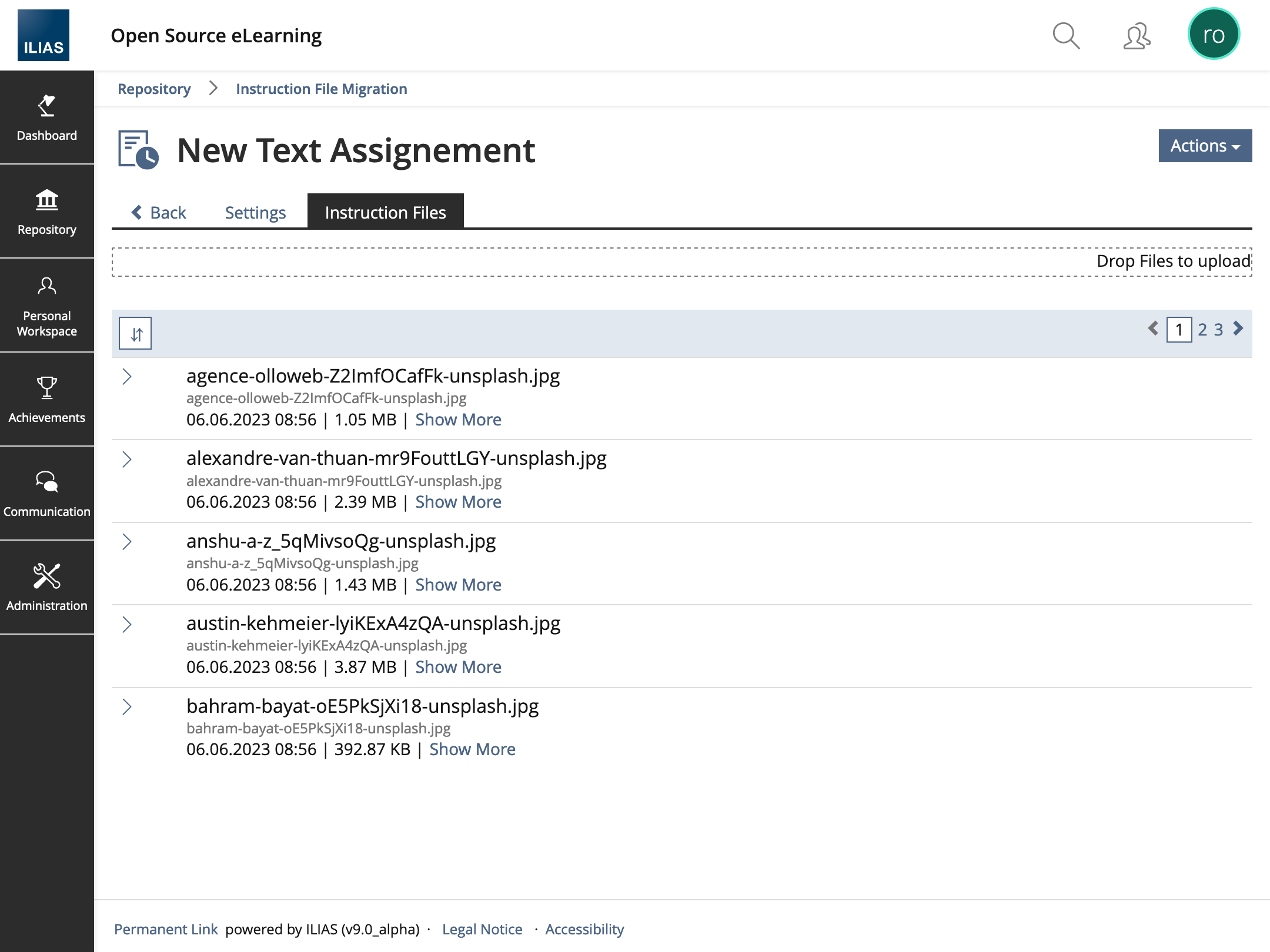
Task: Open Dashboard from the sidebar
Action: pyautogui.click(x=47, y=118)
